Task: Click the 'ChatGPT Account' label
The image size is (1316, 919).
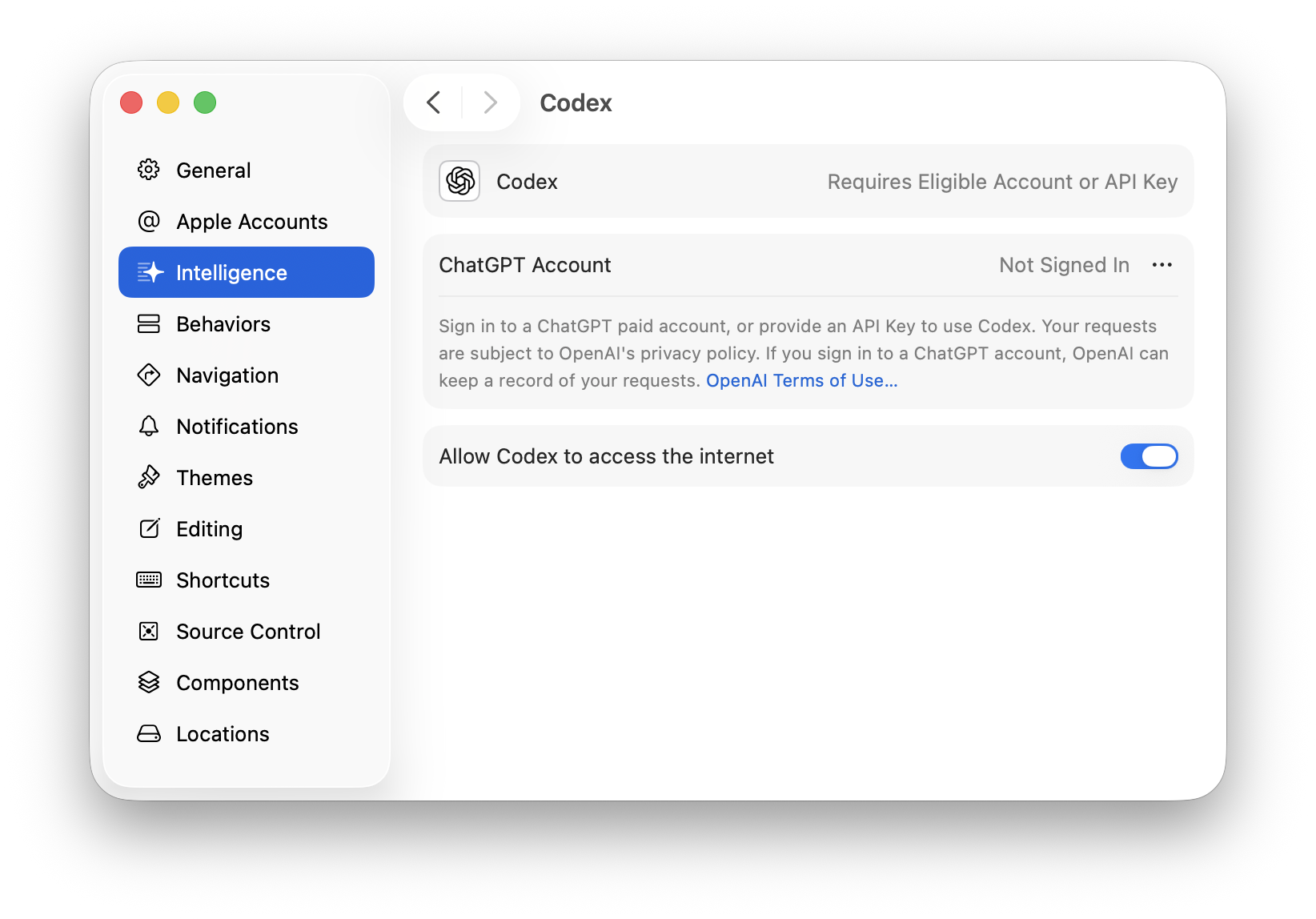Action: [524, 265]
